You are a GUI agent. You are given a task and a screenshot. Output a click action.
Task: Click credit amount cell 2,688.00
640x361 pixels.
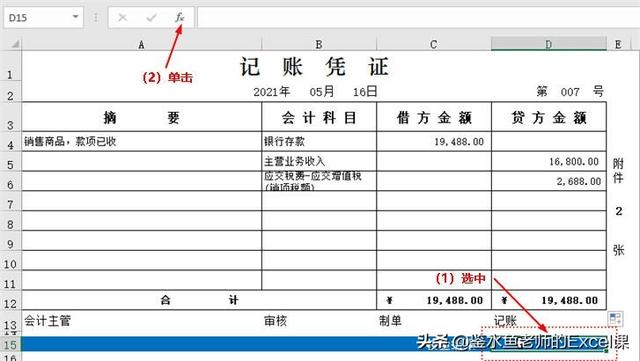549,181
